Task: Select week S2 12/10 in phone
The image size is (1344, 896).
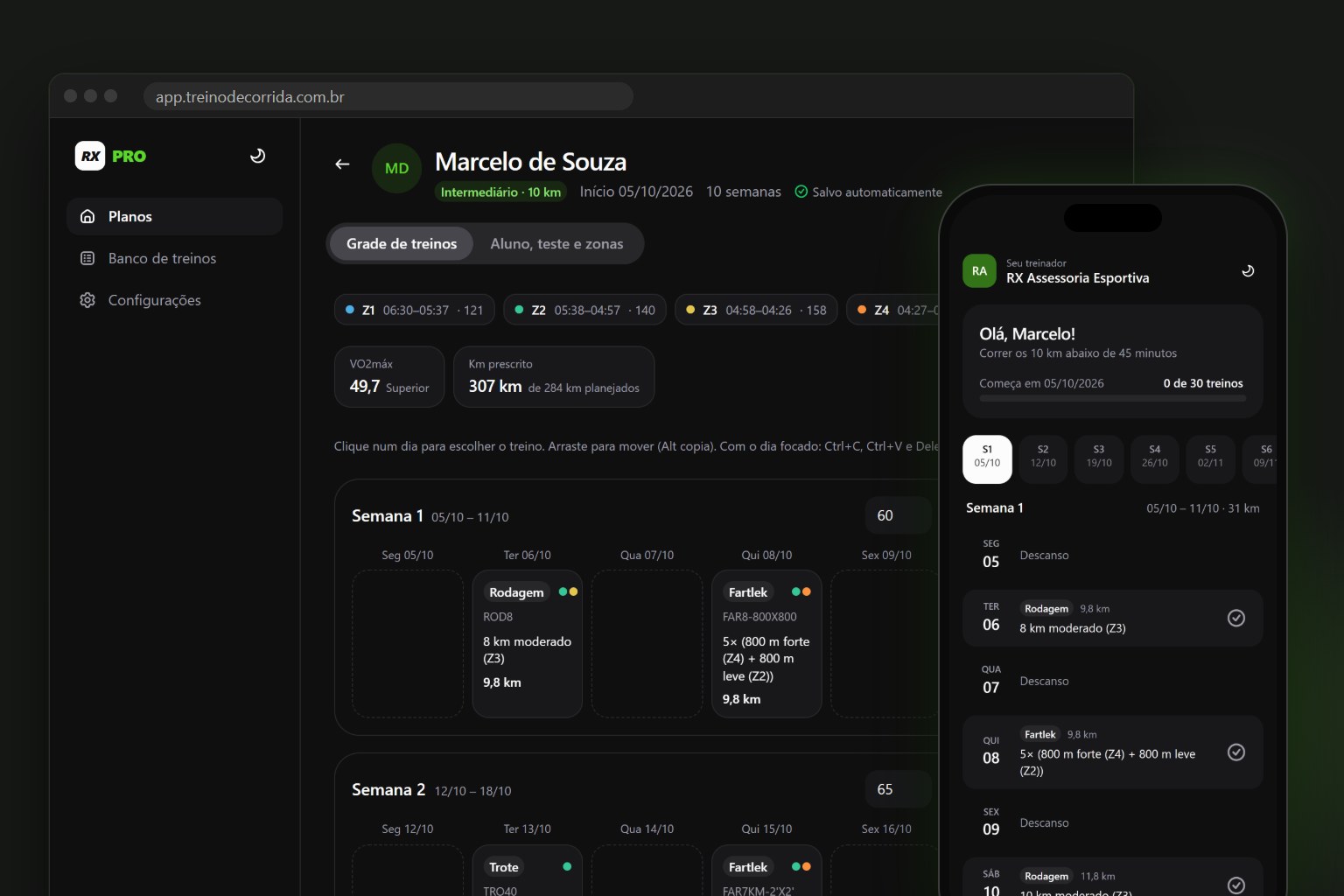Action: (x=1043, y=459)
